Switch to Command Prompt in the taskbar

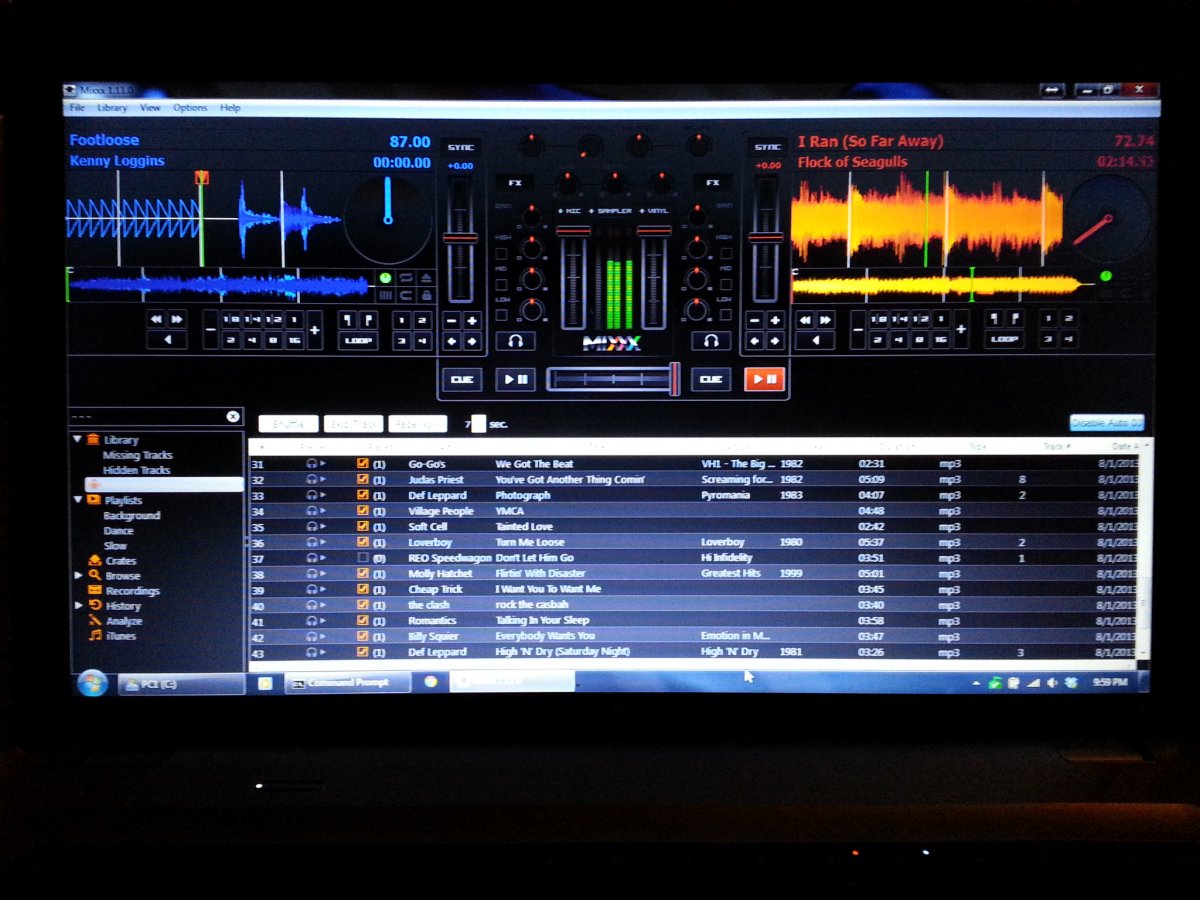348,682
